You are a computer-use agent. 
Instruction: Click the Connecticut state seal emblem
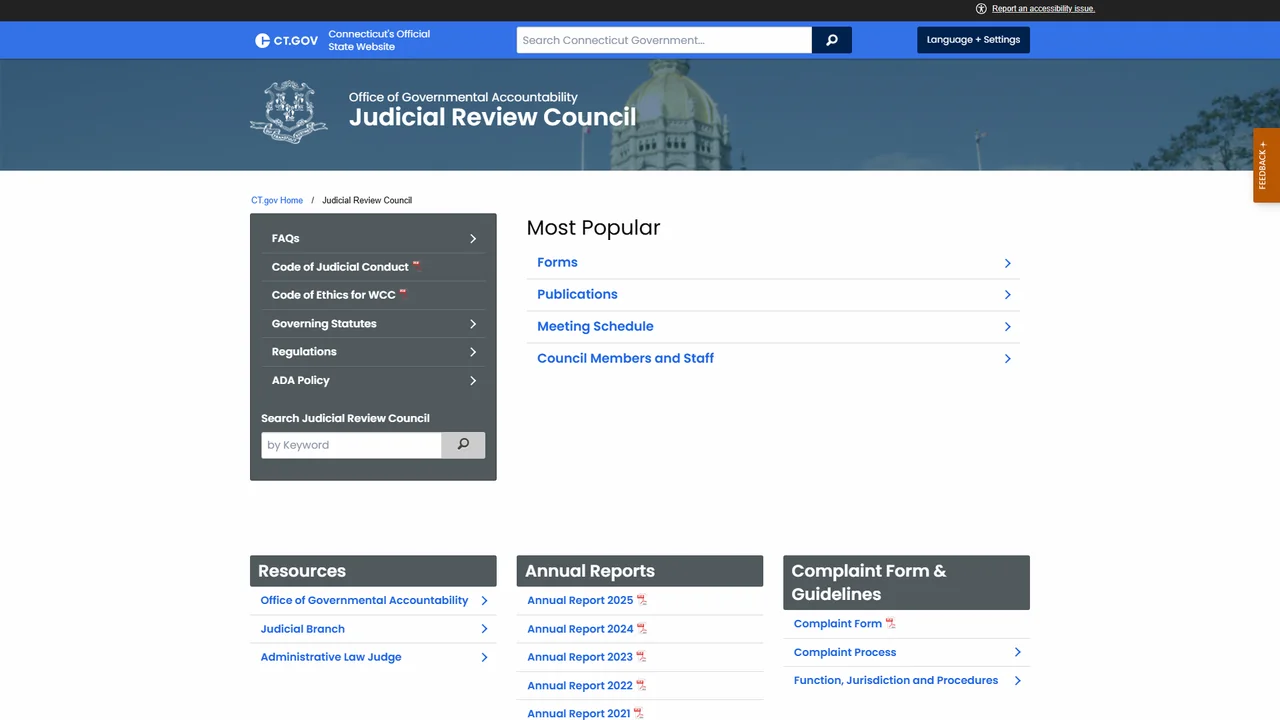pyautogui.click(x=289, y=112)
